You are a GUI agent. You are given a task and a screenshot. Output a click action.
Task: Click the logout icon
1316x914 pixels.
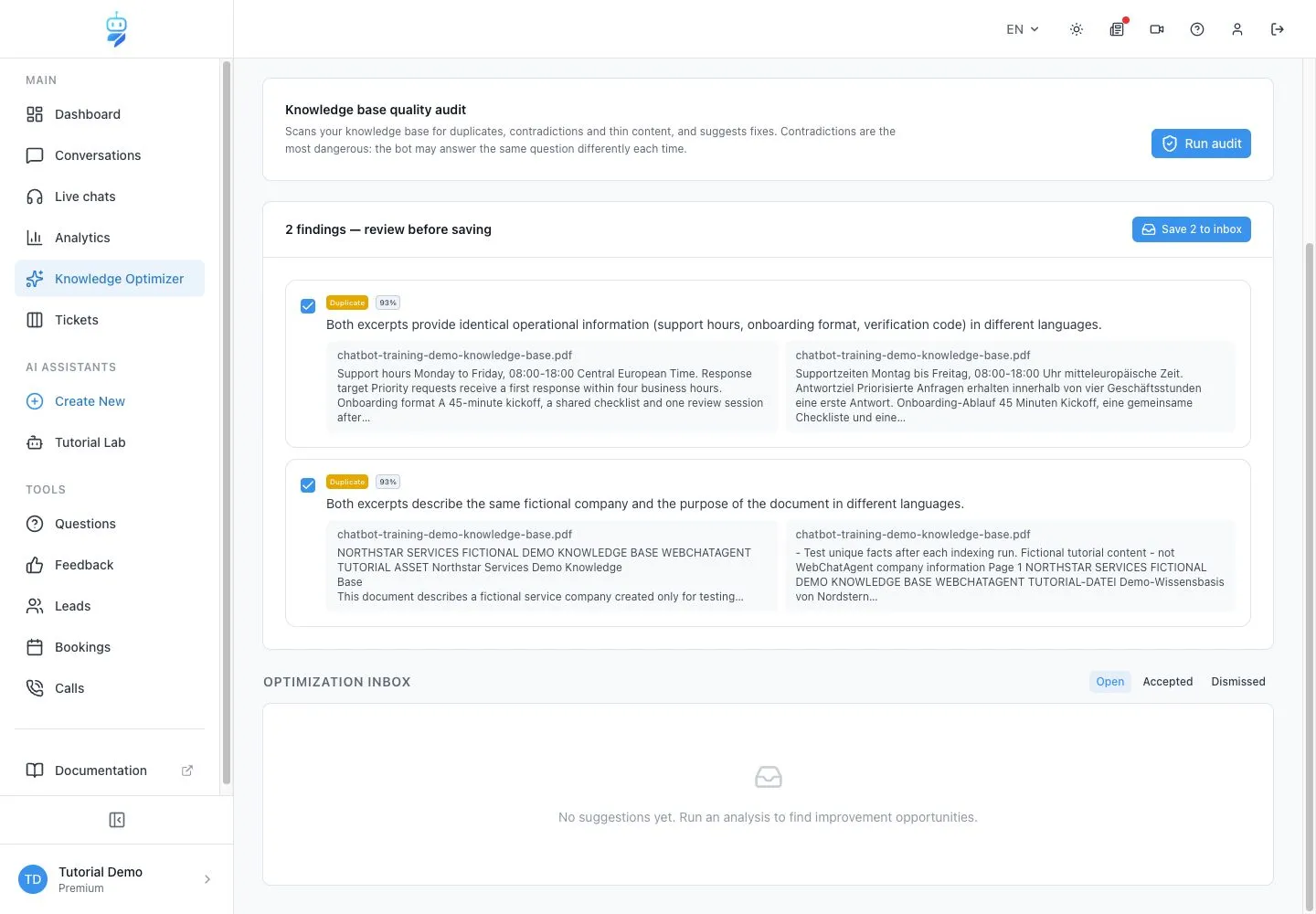point(1278,29)
